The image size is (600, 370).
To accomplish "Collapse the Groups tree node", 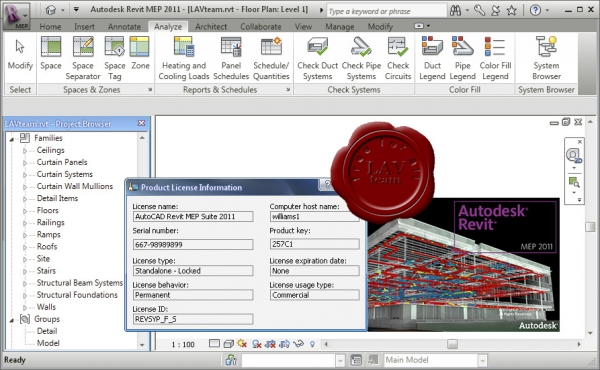I will [x=12, y=320].
